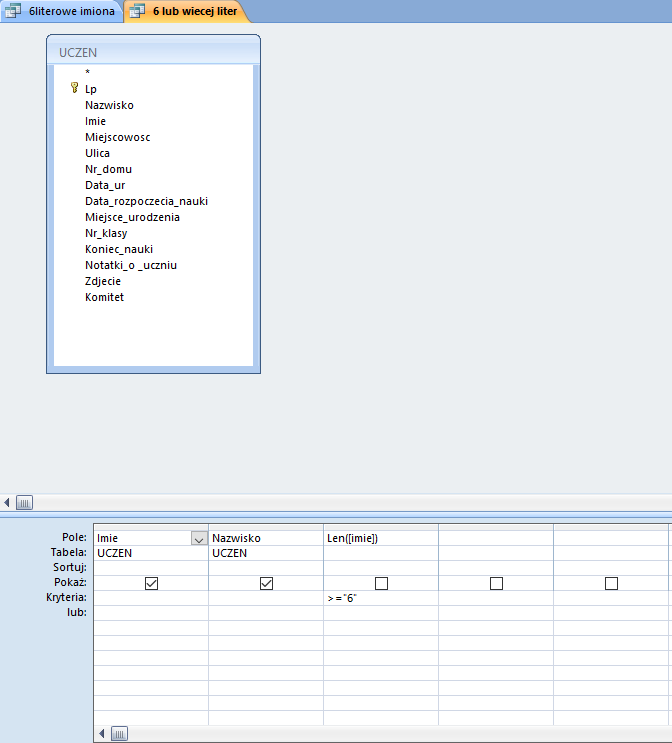672x743 pixels.
Task: Click the Miejsce_urodzenia field
Action: click(x=132, y=217)
